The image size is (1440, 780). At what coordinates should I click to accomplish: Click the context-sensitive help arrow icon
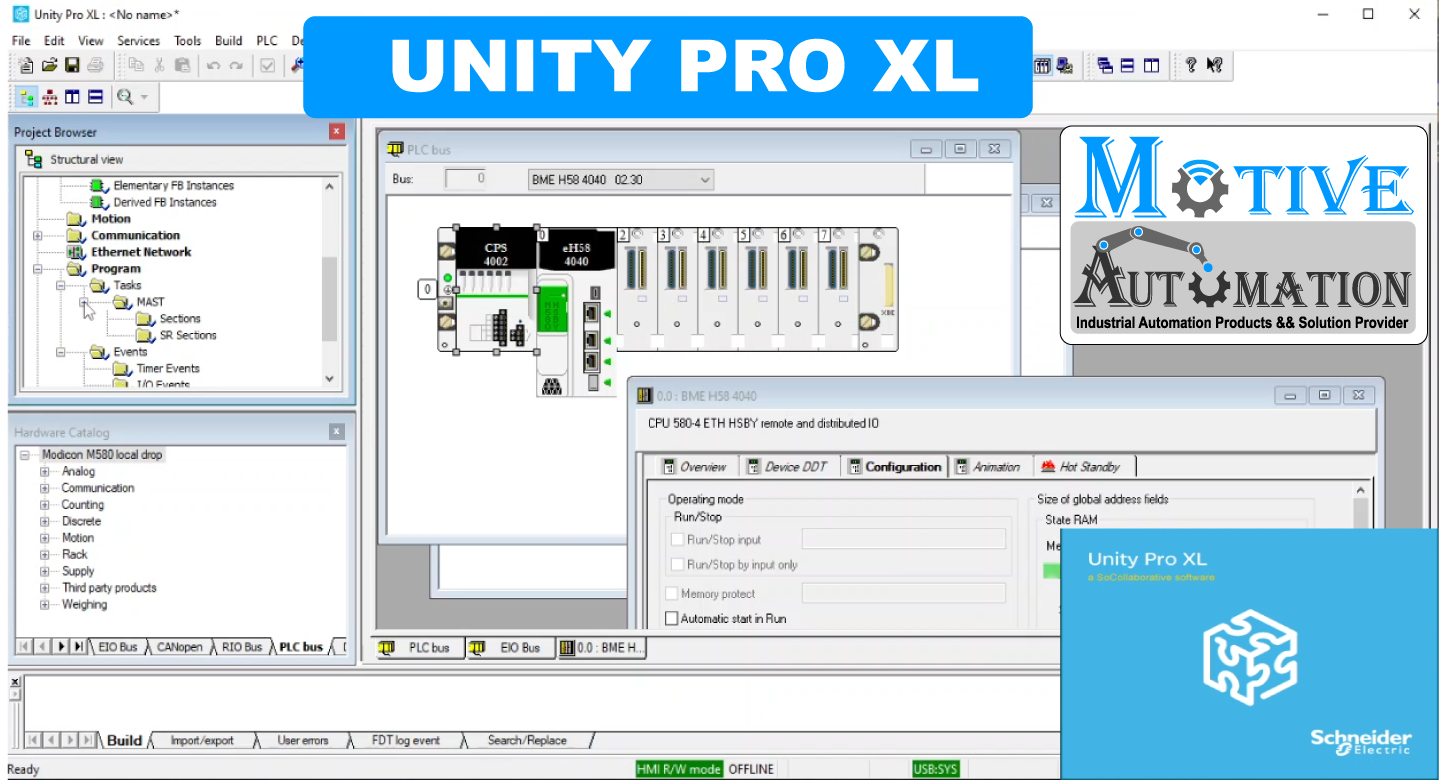coord(1213,65)
